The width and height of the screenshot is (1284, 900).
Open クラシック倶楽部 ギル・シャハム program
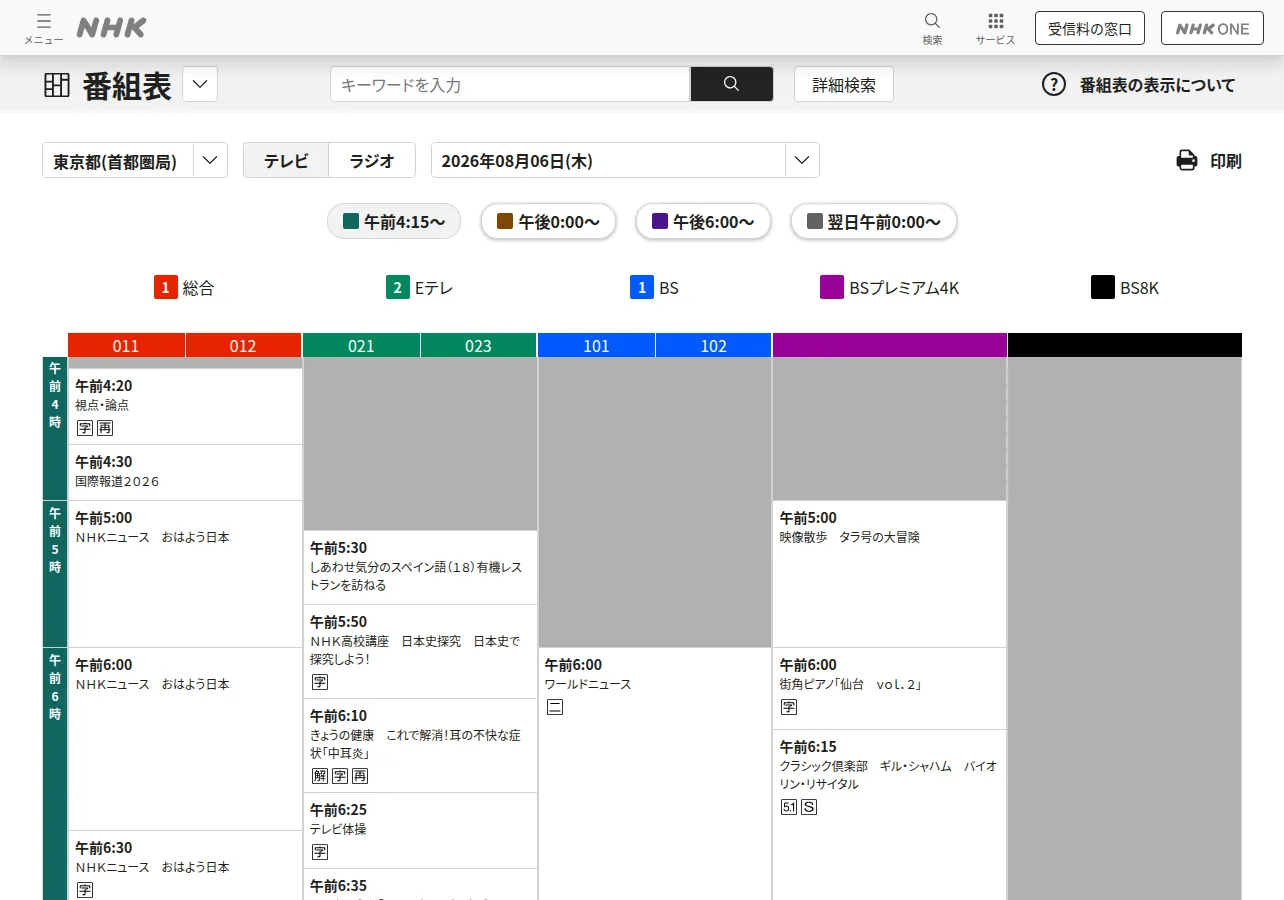coord(889,815)
